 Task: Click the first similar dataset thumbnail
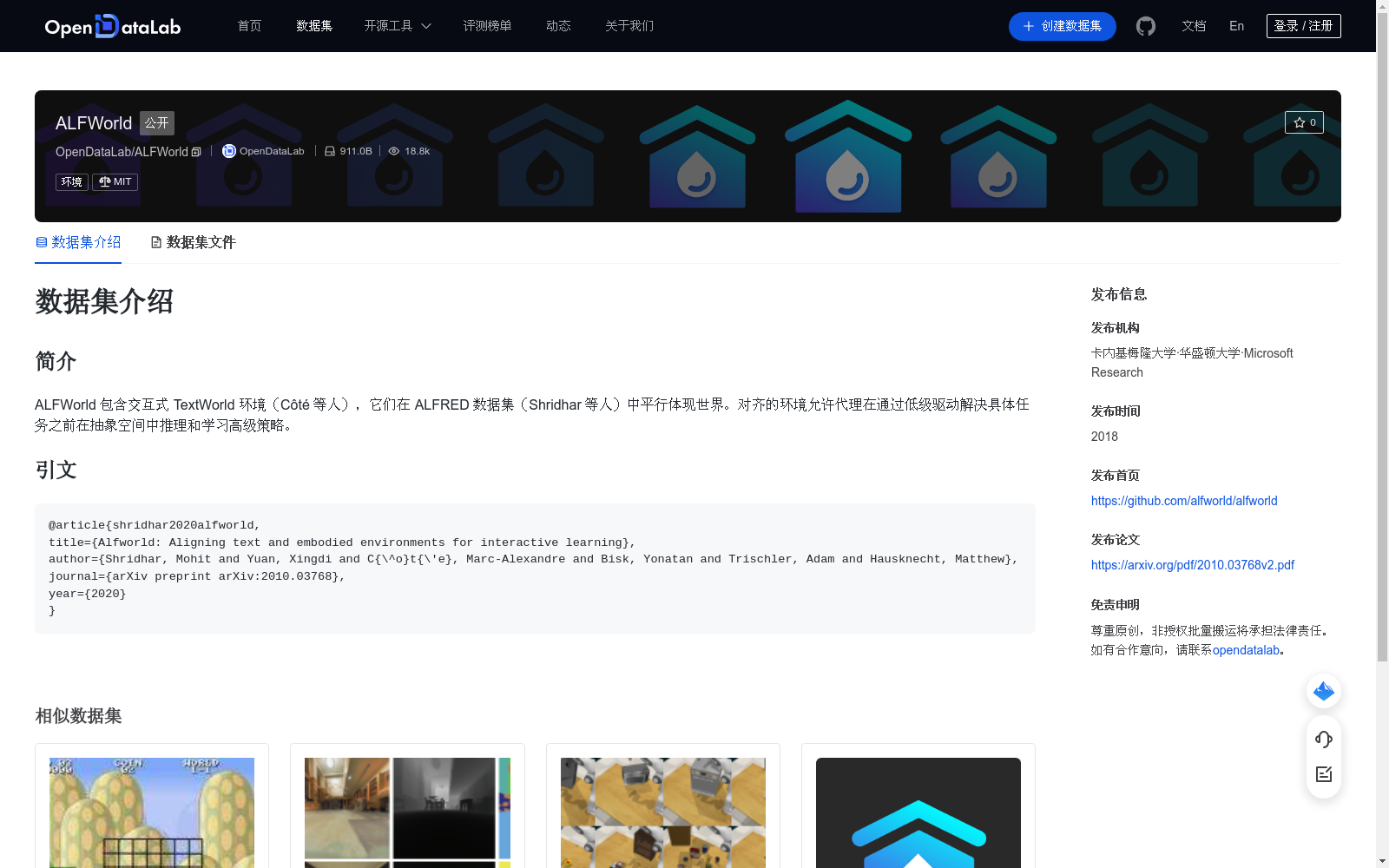pyautogui.click(x=151, y=812)
